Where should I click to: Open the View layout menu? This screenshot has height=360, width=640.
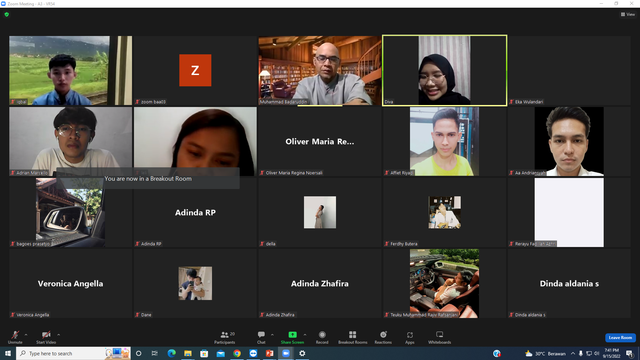pos(628,14)
